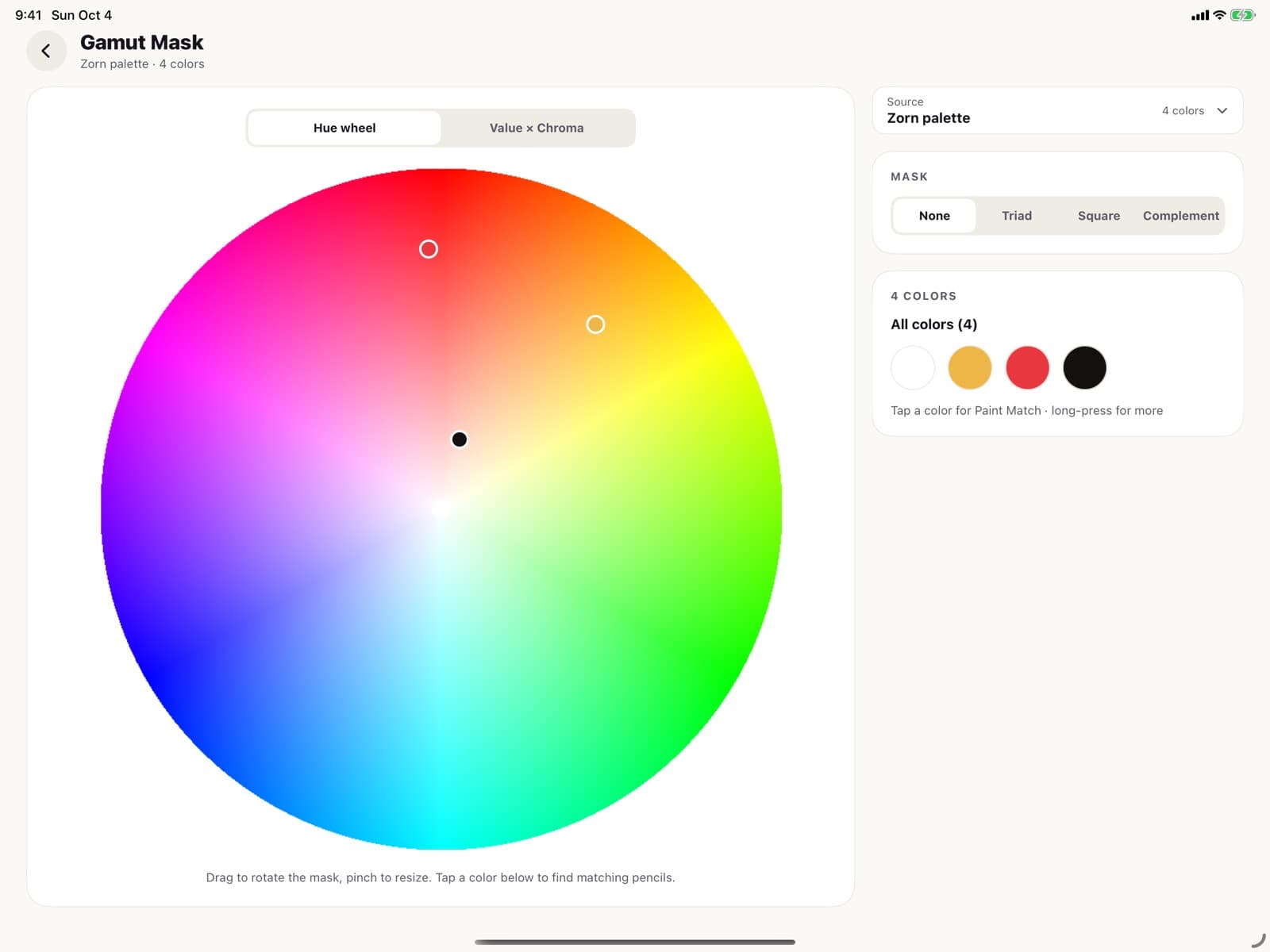Viewport: 1270px width, 952px height.
Task: Tap the white color swatch
Action: coord(913,368)
